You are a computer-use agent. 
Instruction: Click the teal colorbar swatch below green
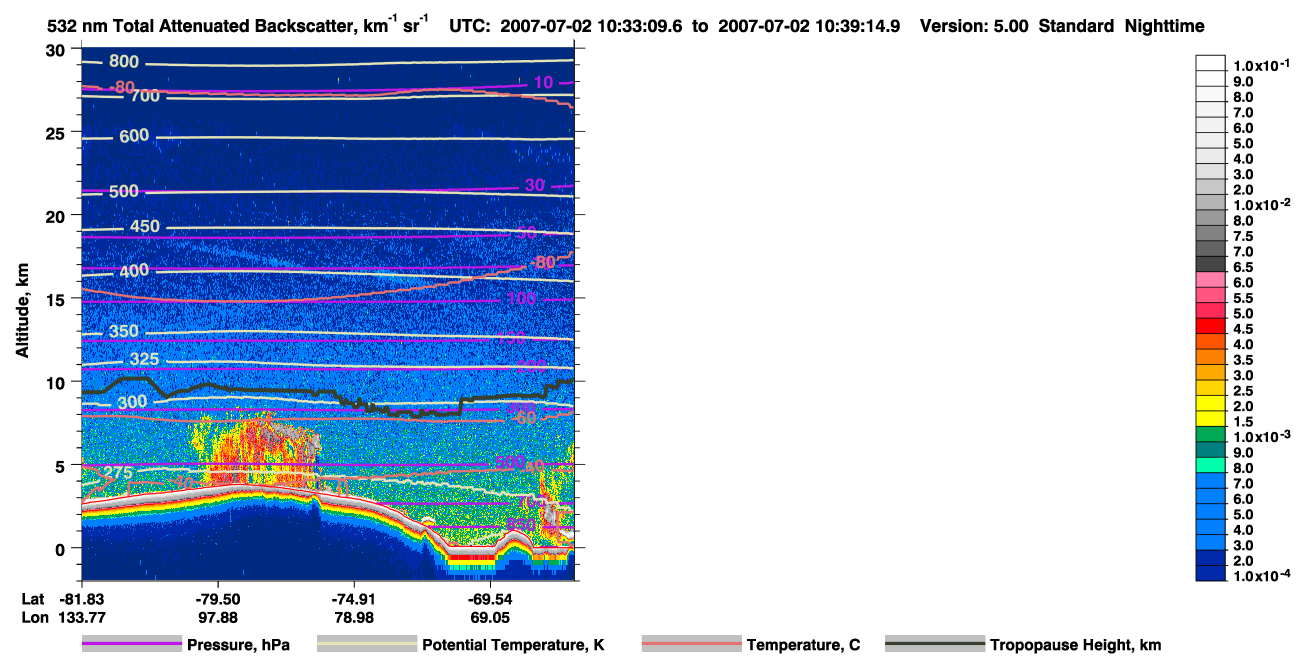(x=1211, y=449)
